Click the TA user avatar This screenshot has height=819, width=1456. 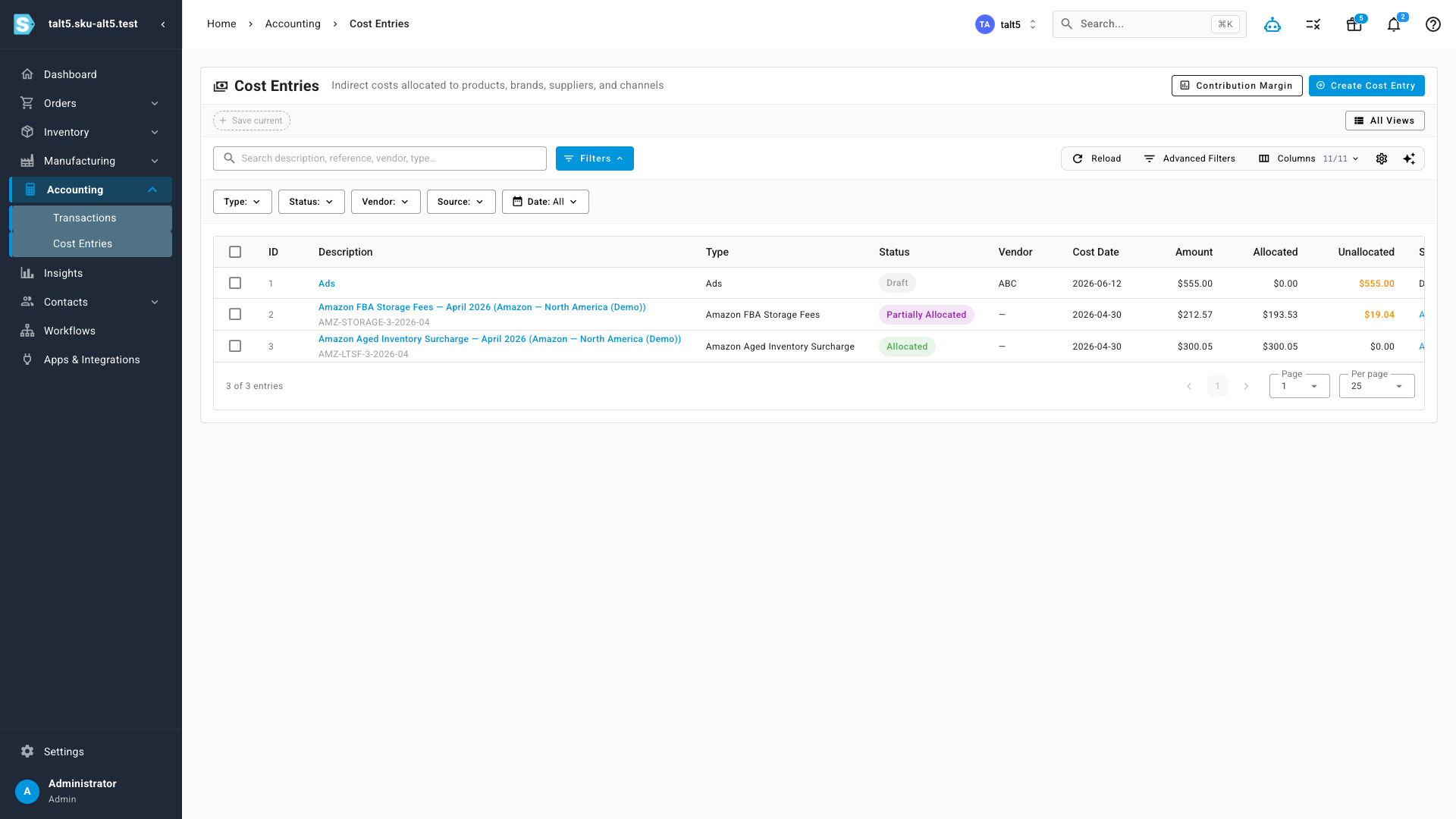pyautogui.click(x=984, y=24)
